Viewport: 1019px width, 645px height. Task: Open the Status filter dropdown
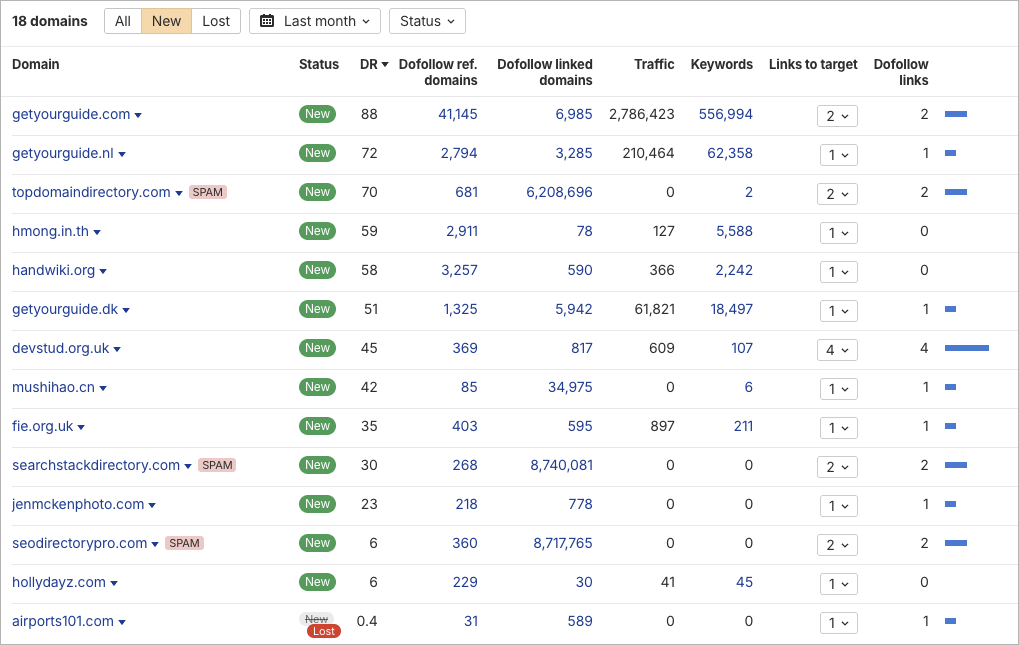(427, 20)
